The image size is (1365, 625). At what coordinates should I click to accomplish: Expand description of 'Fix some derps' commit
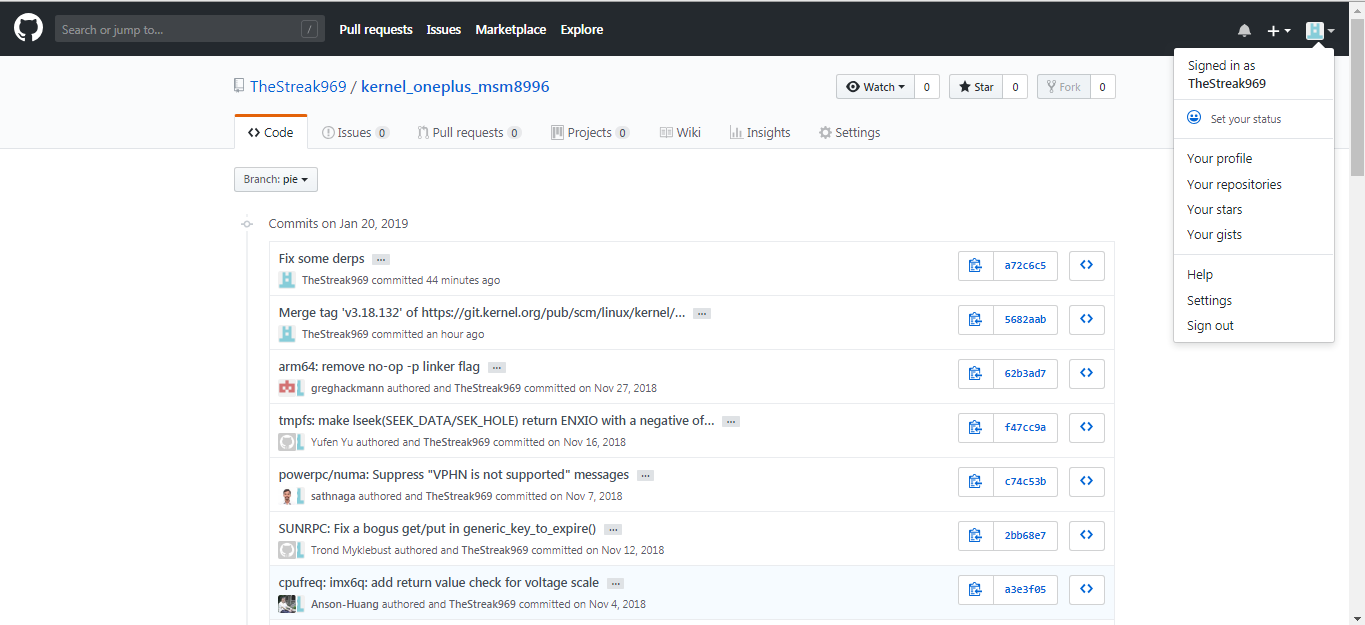click(381, 259)
